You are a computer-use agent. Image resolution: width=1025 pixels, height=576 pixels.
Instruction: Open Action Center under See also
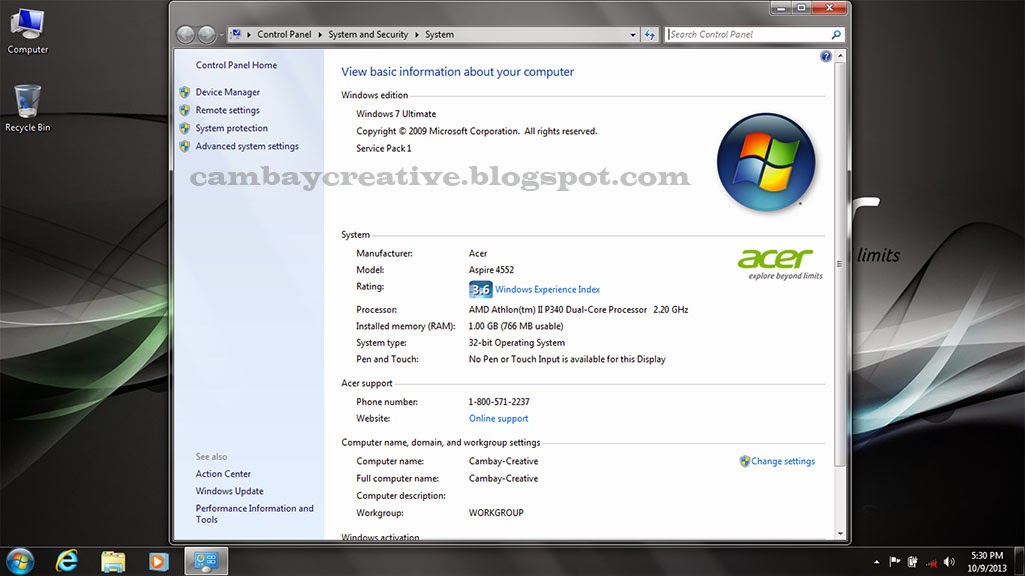click(x=223, y=474)
